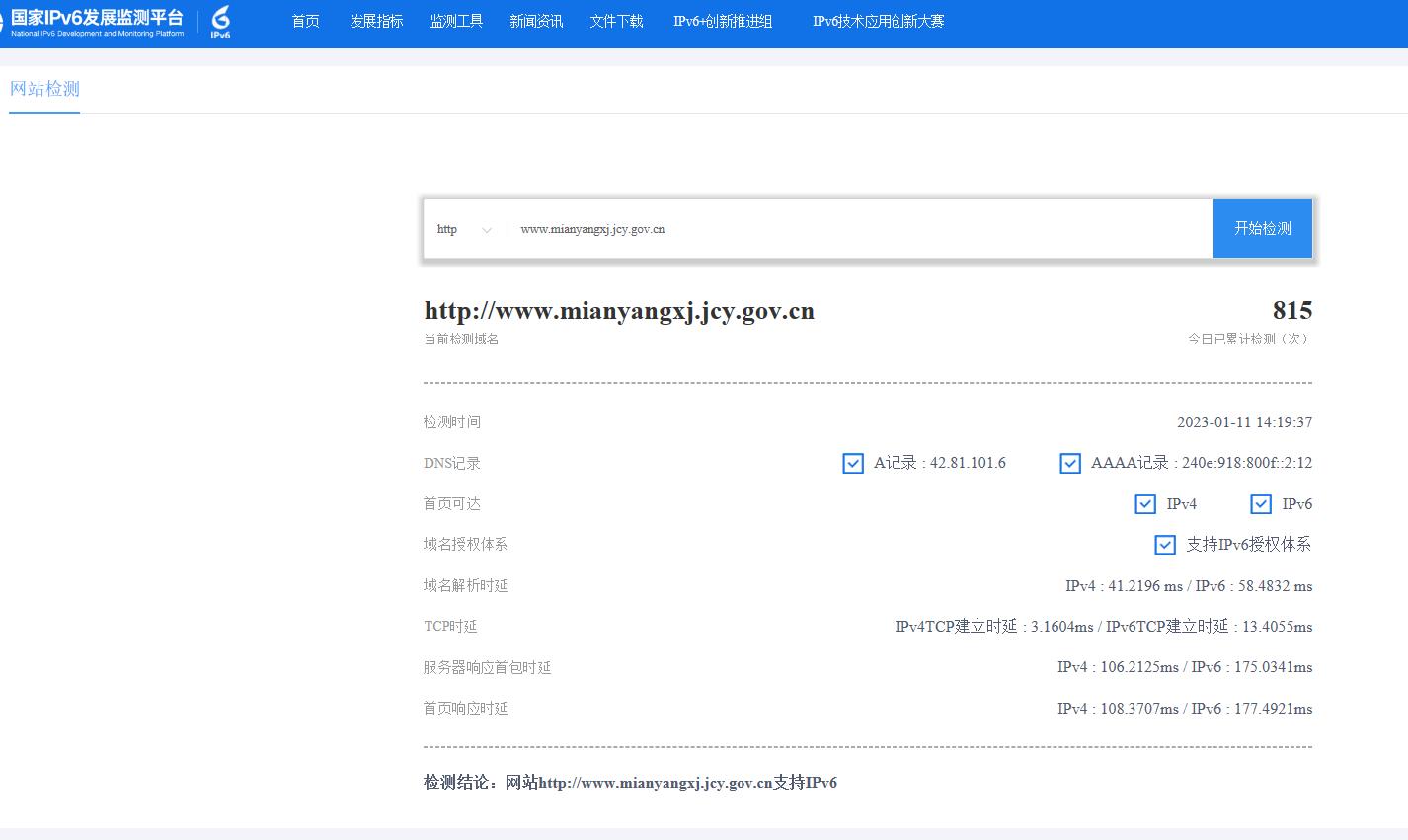
Task: Toggle the 支持IPv6授权体系 checkbox
Action: click(x=1165, y=545)
